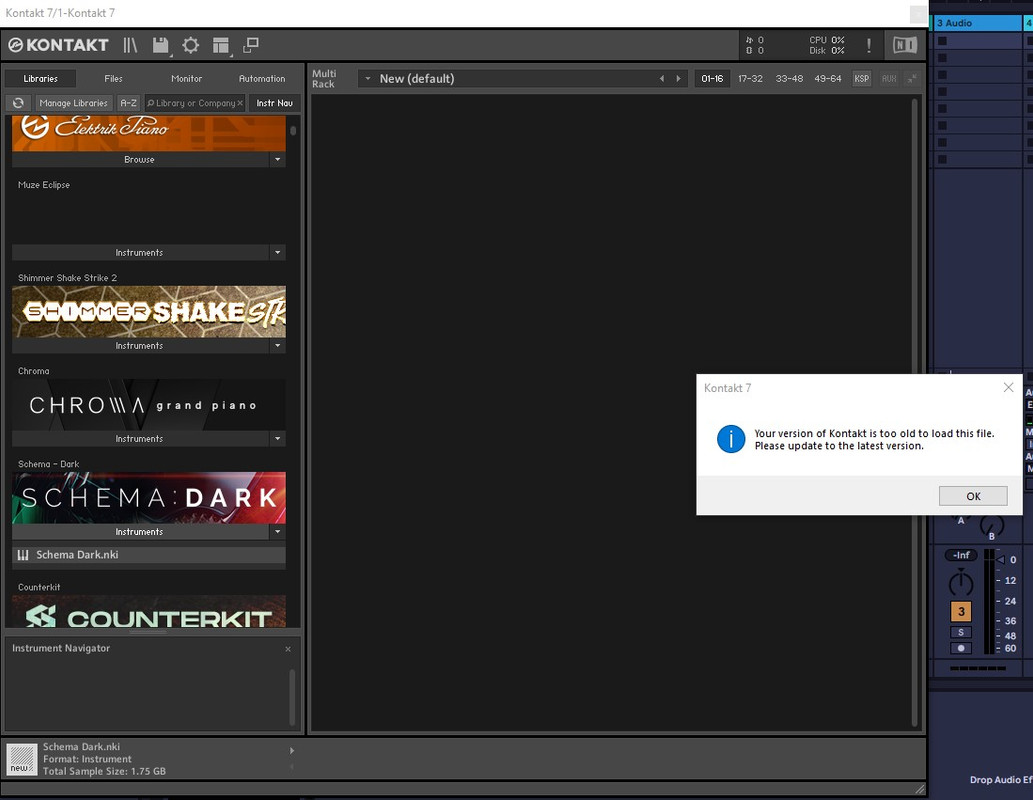Click the Shimmer Shake Strike banner
Screen dimensions: 1033x800
[x=149, y=312]
